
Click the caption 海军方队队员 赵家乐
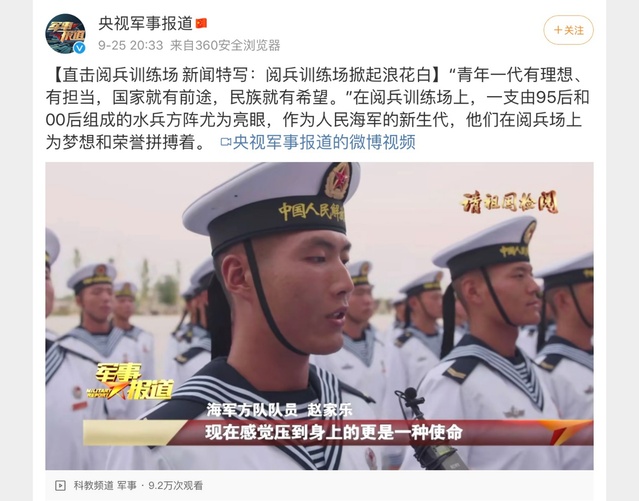tap(279, 410)
